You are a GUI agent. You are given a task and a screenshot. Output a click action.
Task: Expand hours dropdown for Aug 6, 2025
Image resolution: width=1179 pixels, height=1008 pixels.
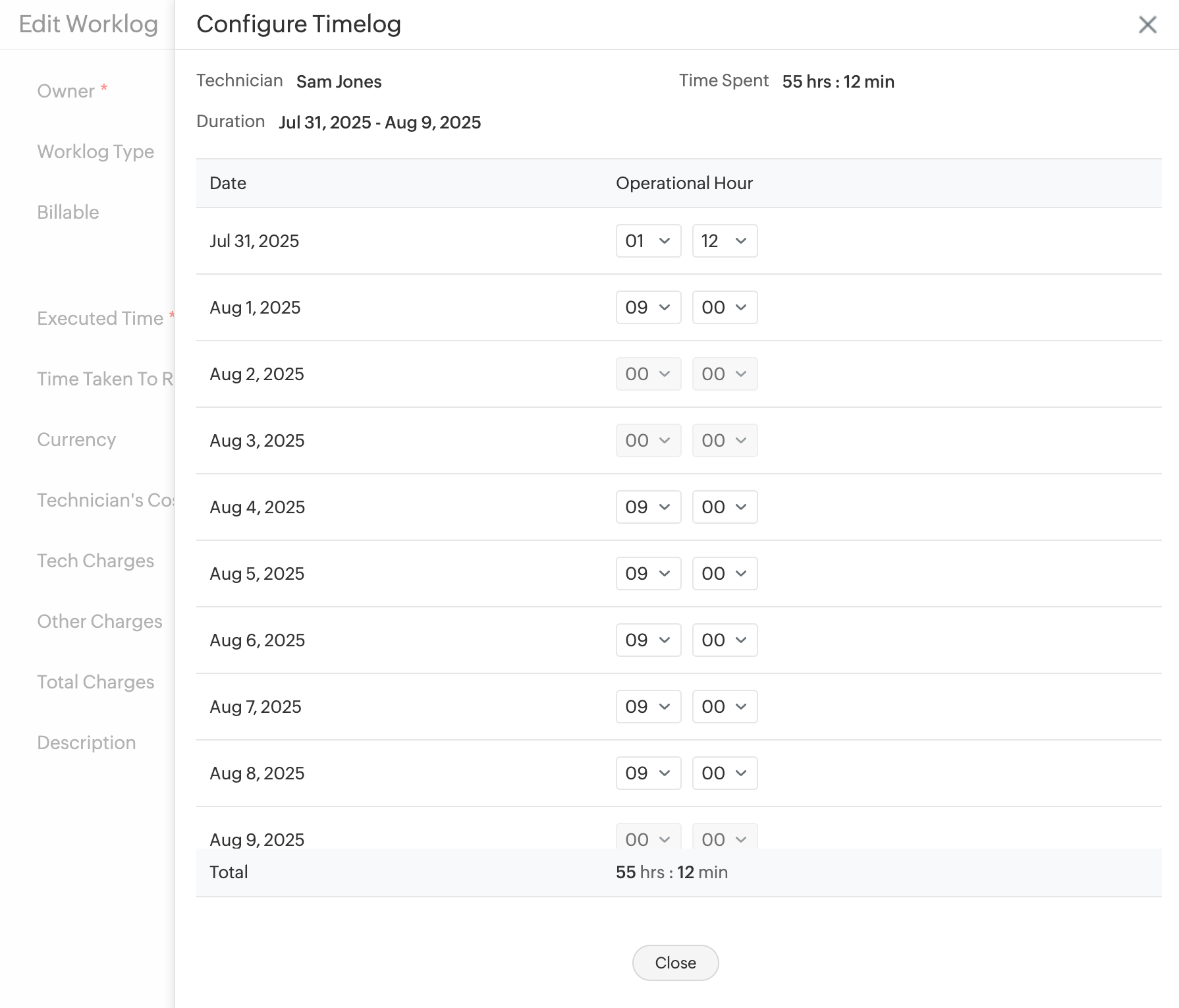click(x=648, y=640)
